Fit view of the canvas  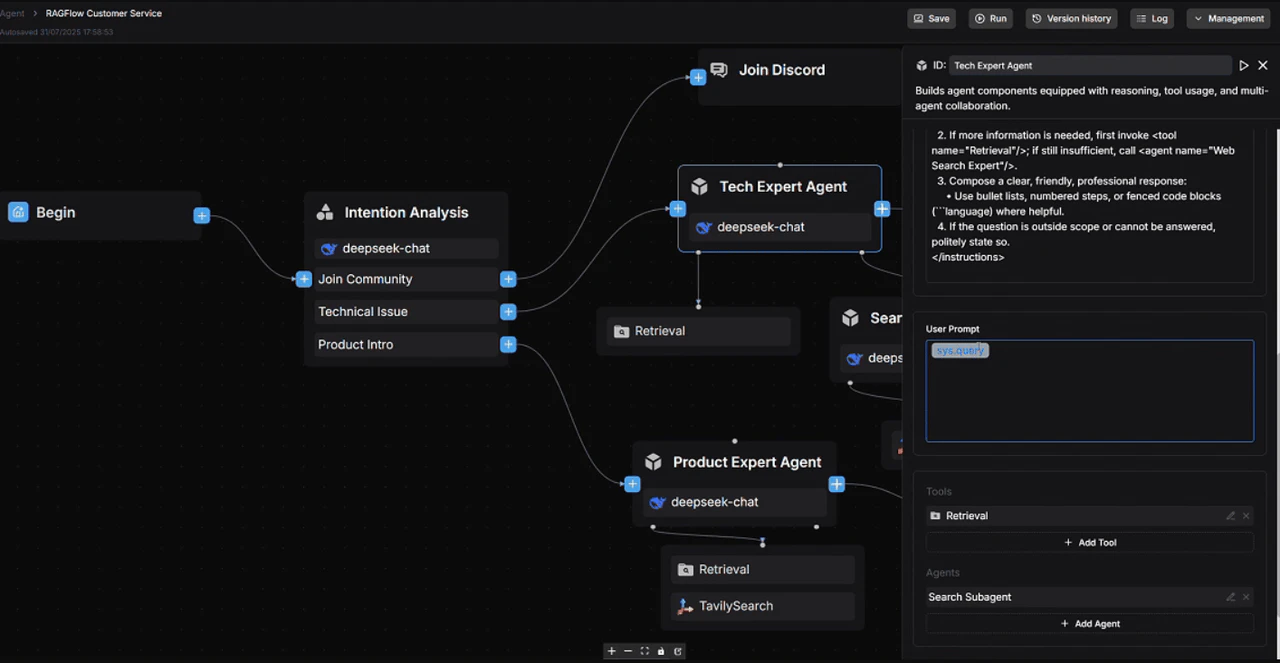[x=644, y=651]
